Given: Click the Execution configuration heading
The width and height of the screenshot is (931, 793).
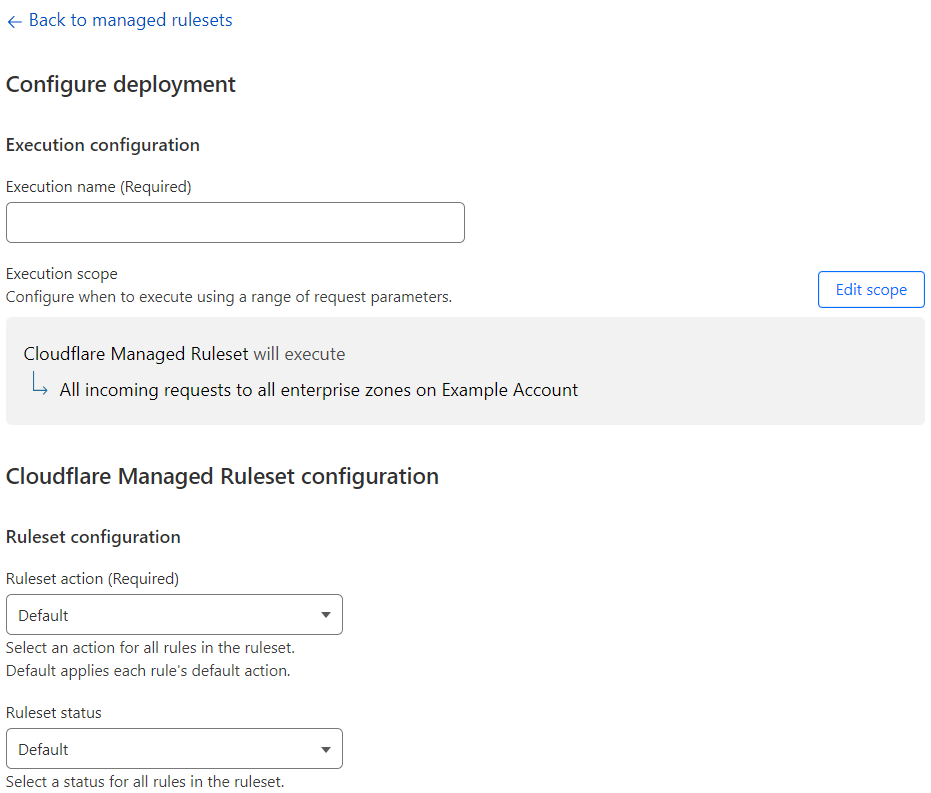Looking at the screenshot, I should [102, 144].
